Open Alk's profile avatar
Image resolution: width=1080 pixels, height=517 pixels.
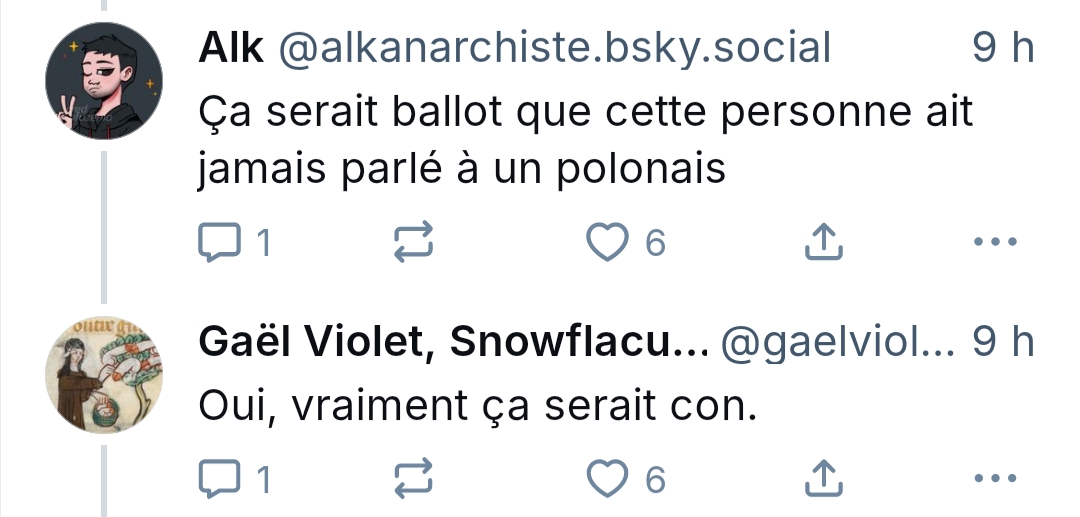click(x=105, y=81)
